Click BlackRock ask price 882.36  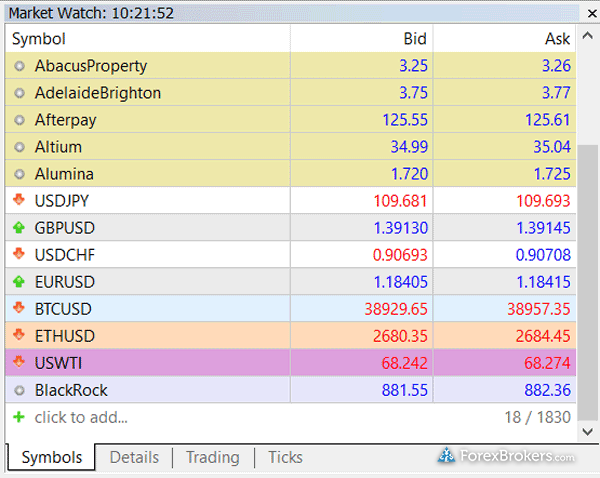(x=548, y=390)
